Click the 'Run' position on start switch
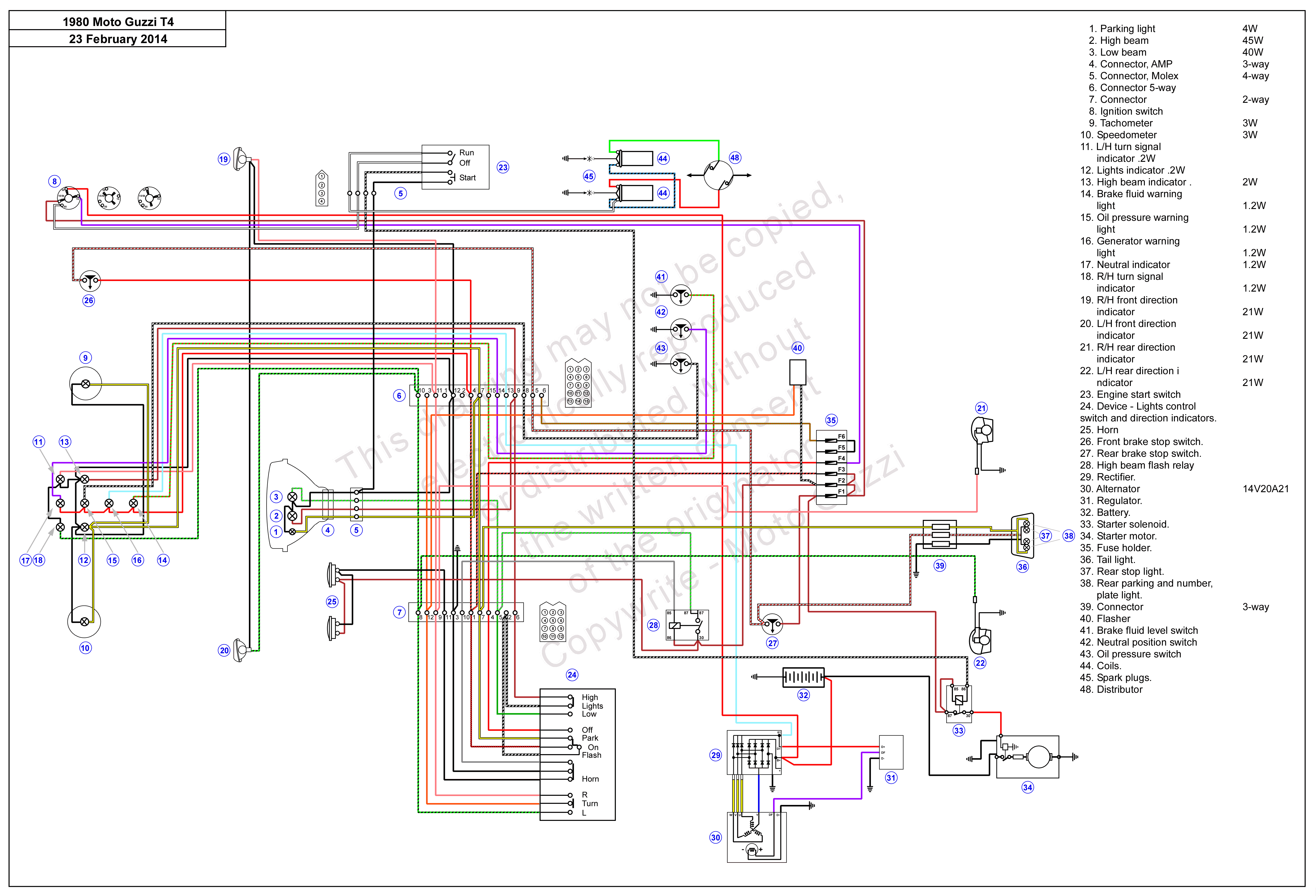The height and width of the screenshot is (896, 1316). coord(467,152)
